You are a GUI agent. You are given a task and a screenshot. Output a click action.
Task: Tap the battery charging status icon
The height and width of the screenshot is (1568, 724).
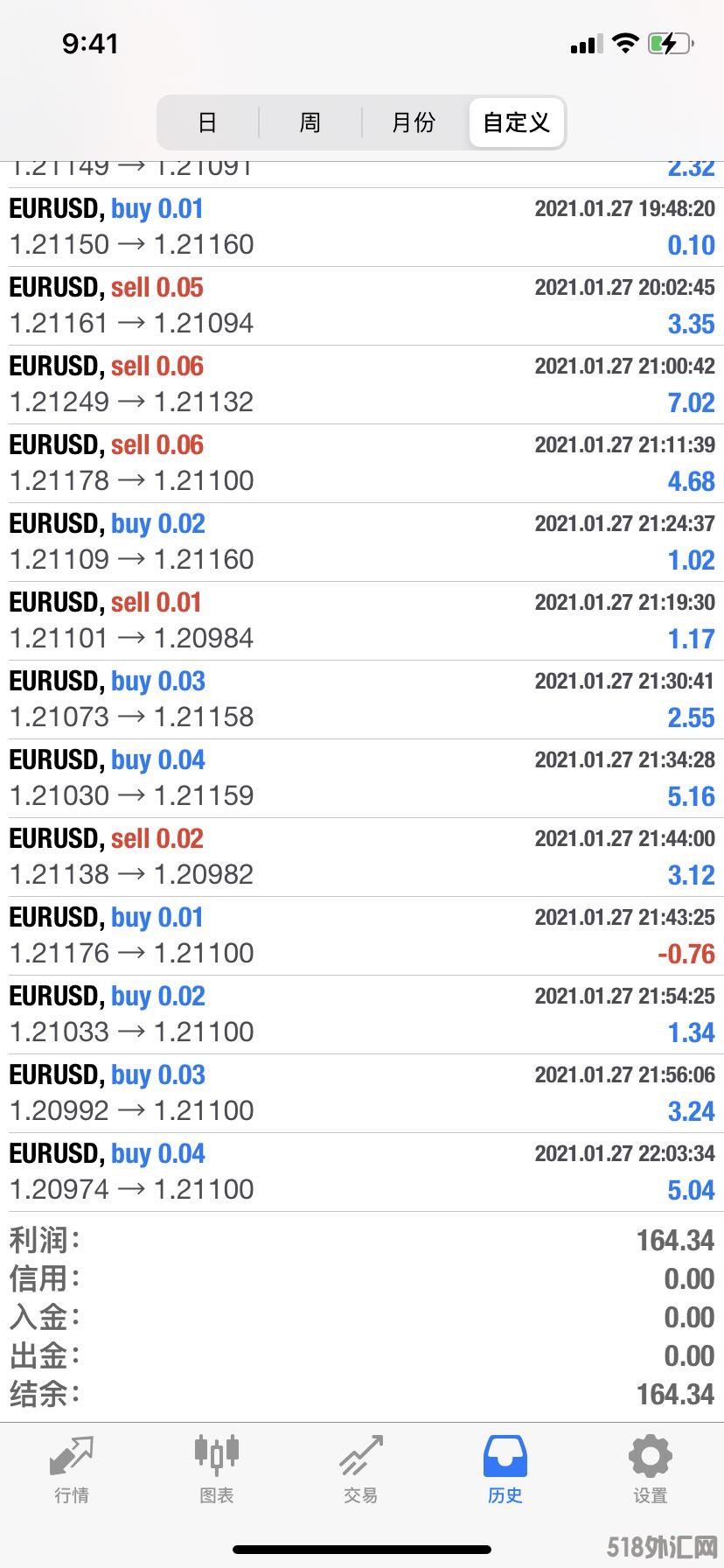pos(671,43)
